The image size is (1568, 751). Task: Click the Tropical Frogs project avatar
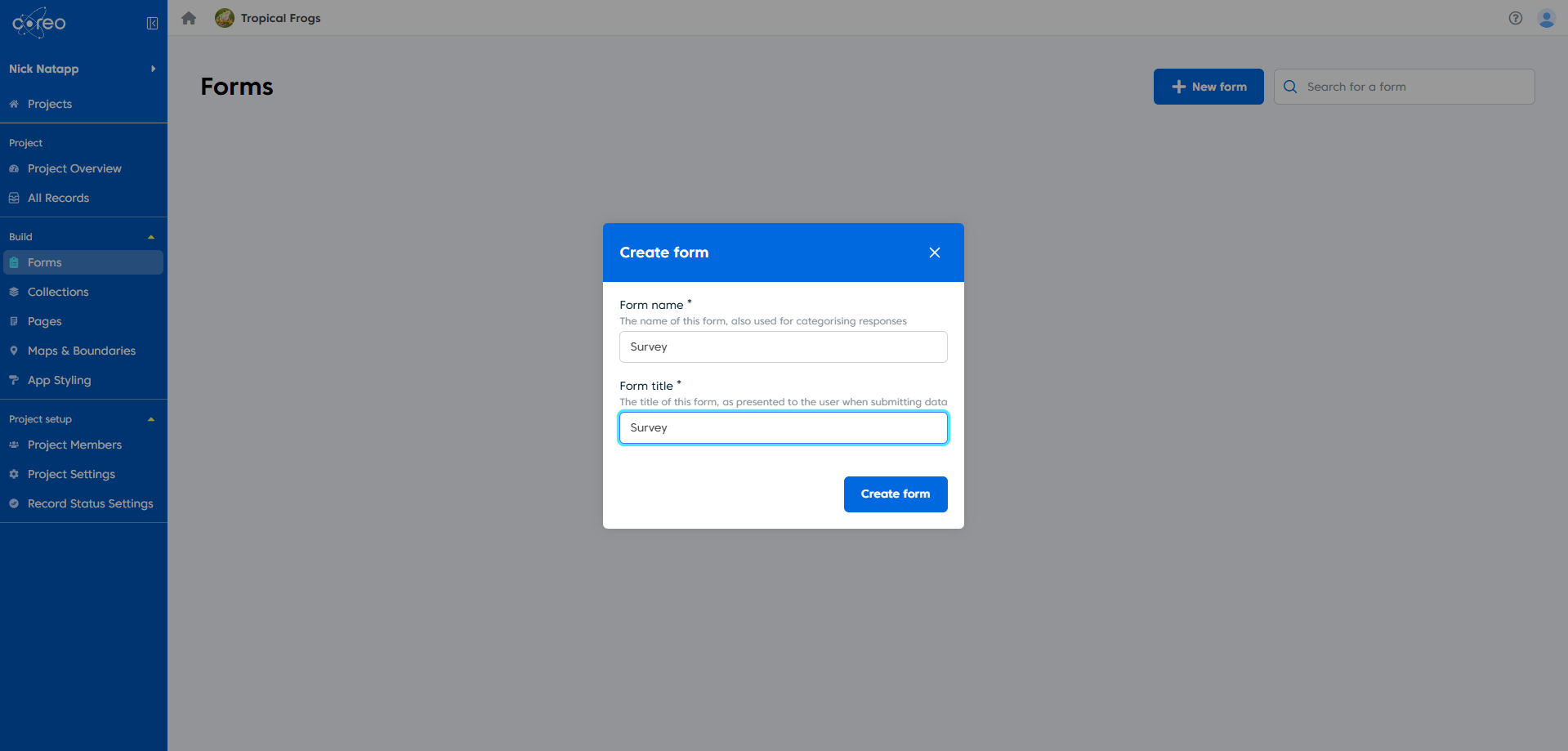(x=225, y=18)
